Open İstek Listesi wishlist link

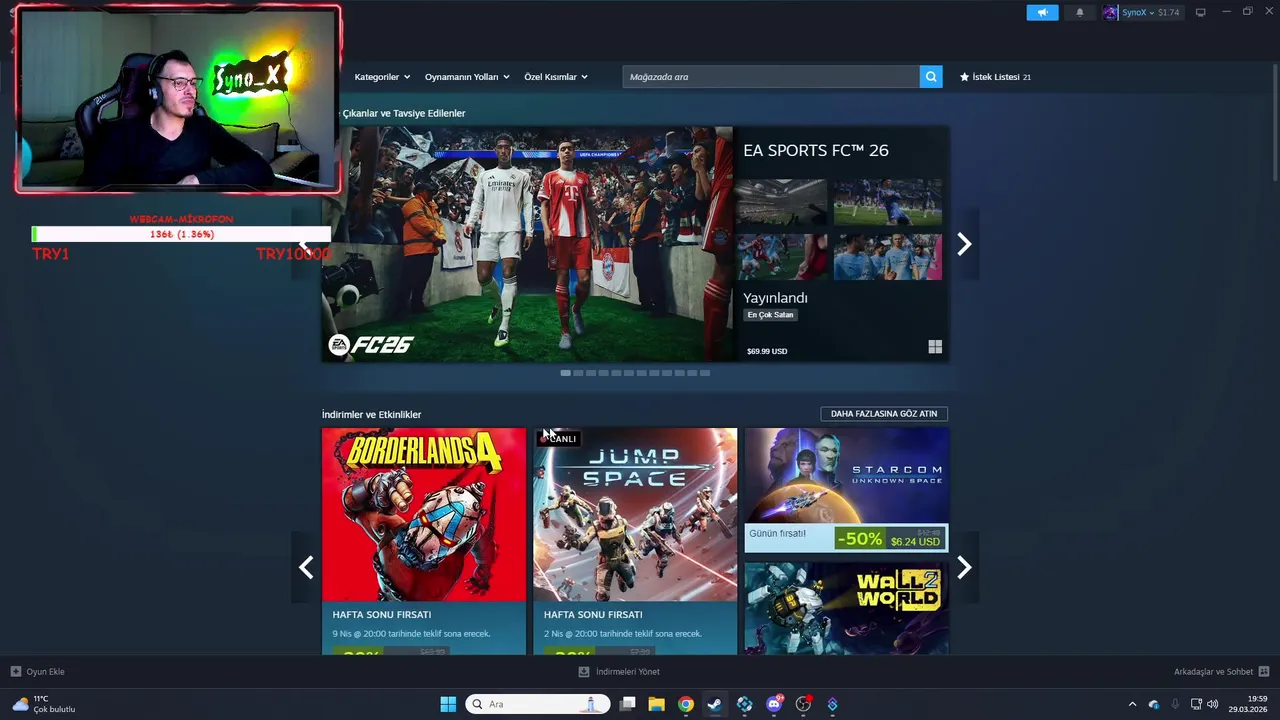pyautogui.click(x=995, y=77)
